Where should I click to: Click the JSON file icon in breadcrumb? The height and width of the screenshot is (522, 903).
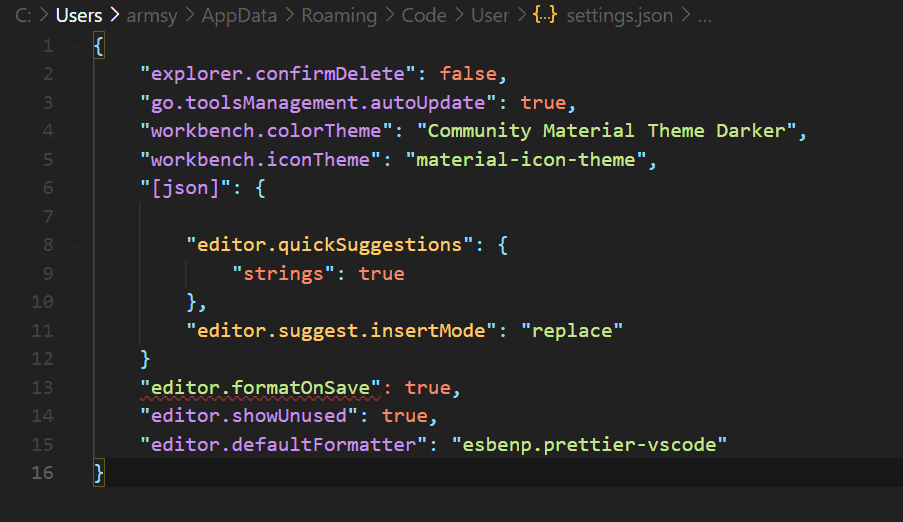[x=546, y=16]
